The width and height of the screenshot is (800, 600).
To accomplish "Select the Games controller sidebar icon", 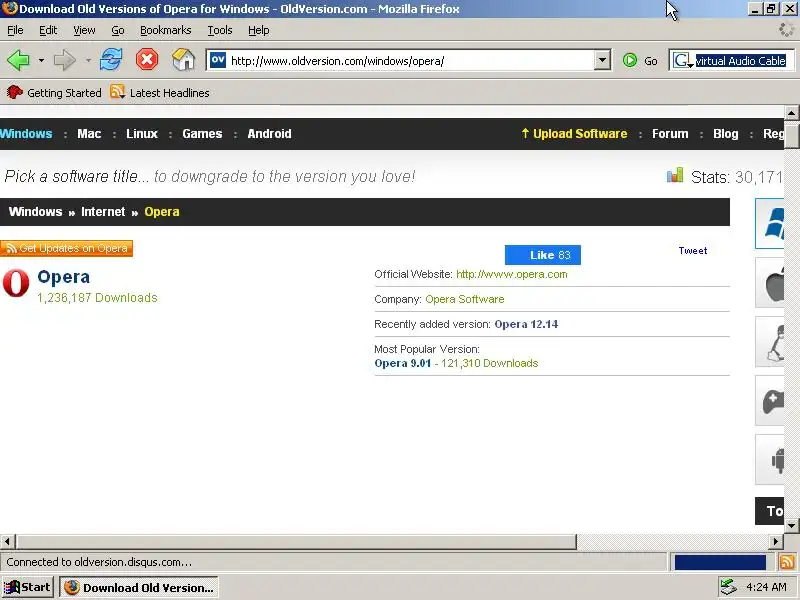I will click(x=771, y=401).
